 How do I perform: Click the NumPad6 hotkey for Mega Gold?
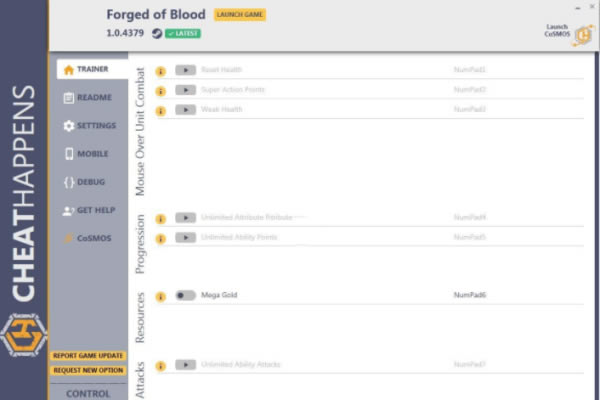(469, 295)
